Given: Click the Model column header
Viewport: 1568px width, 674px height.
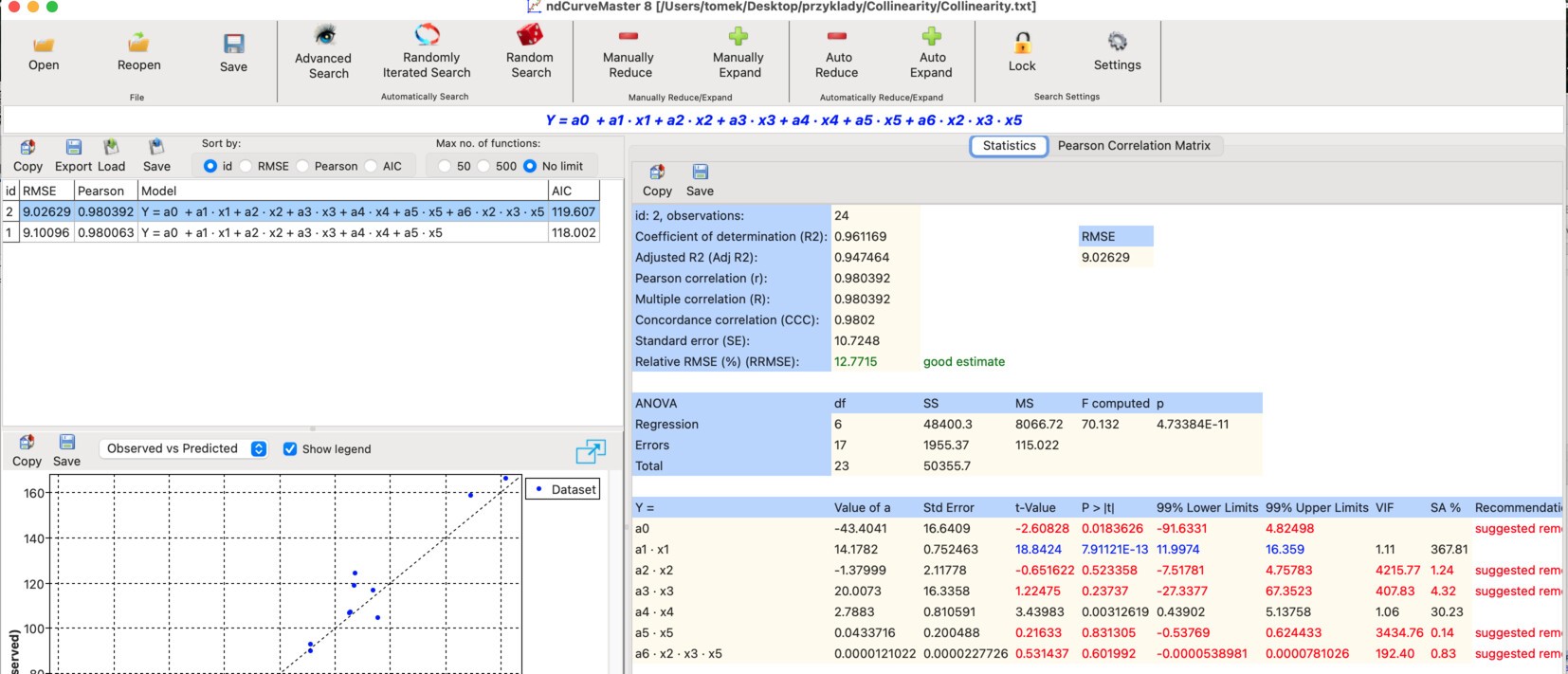Looking at the screenshot, I should [342, 191].
